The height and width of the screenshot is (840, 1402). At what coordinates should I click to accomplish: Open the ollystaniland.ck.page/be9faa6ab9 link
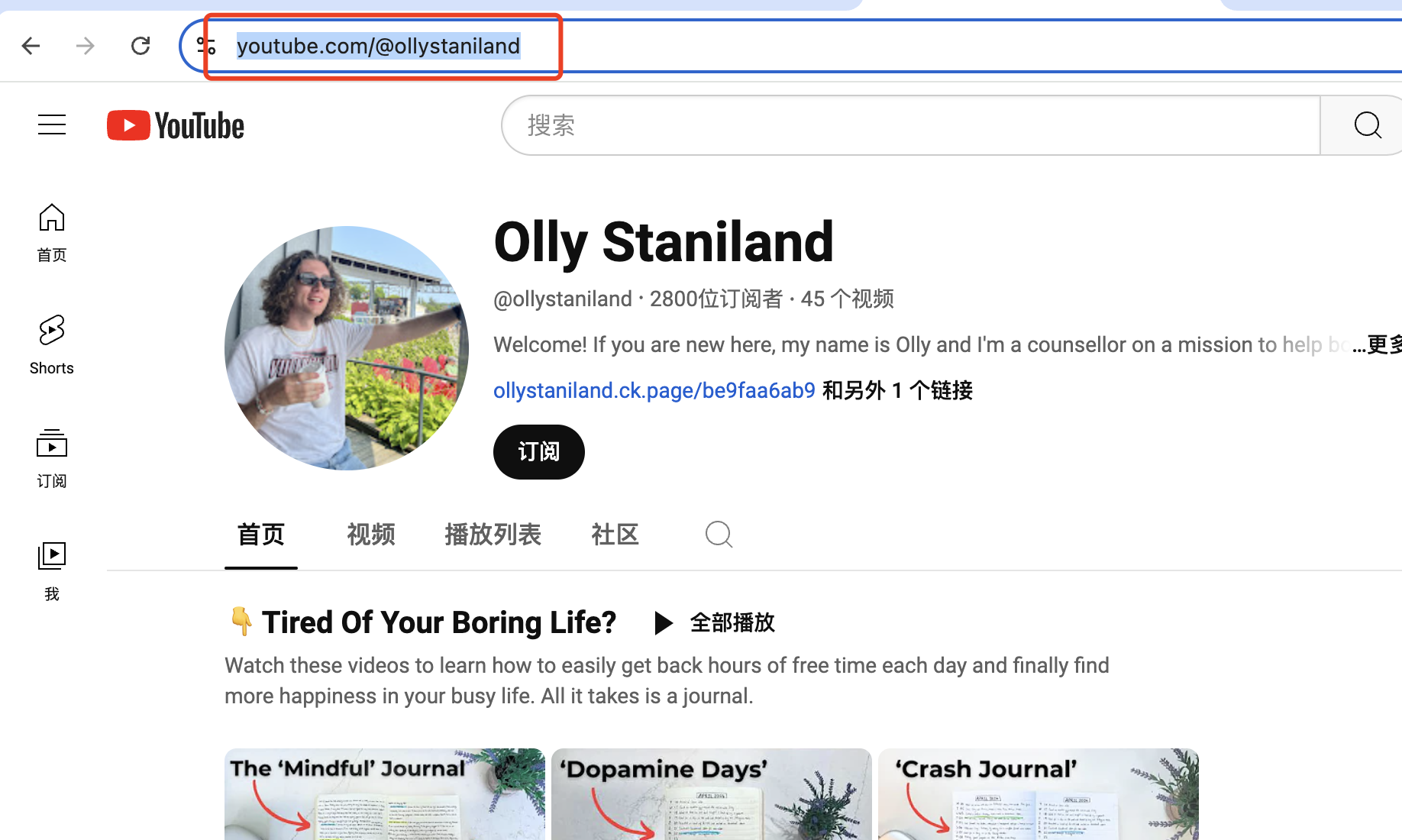coord(654,390)
